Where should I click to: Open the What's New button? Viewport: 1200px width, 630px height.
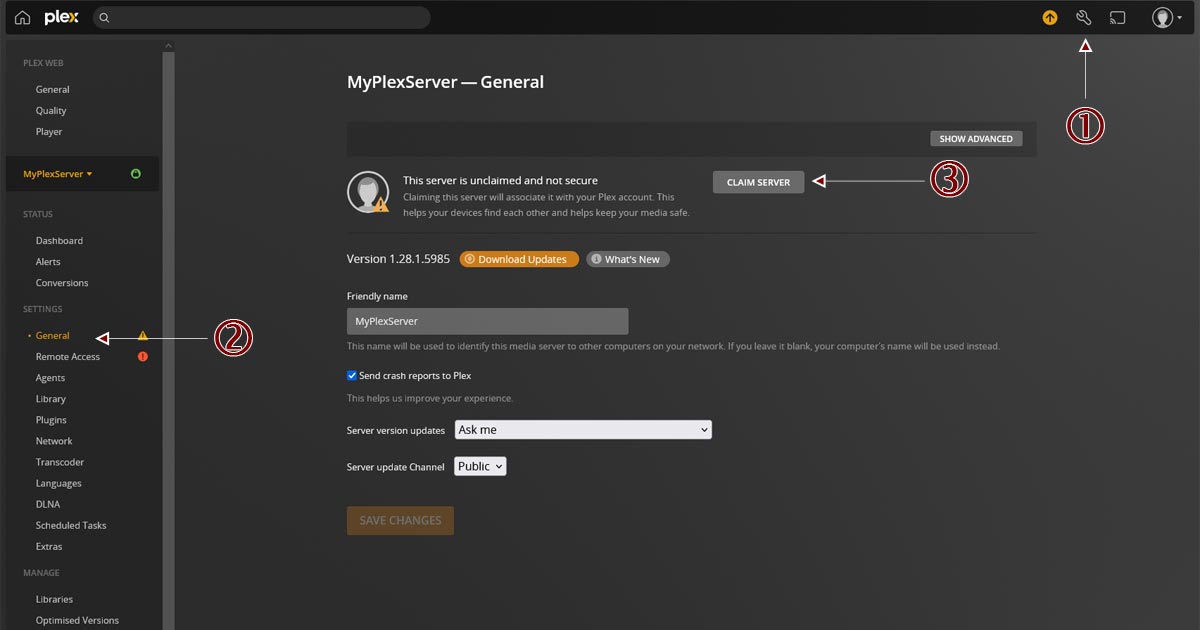(x=628, y=259)
